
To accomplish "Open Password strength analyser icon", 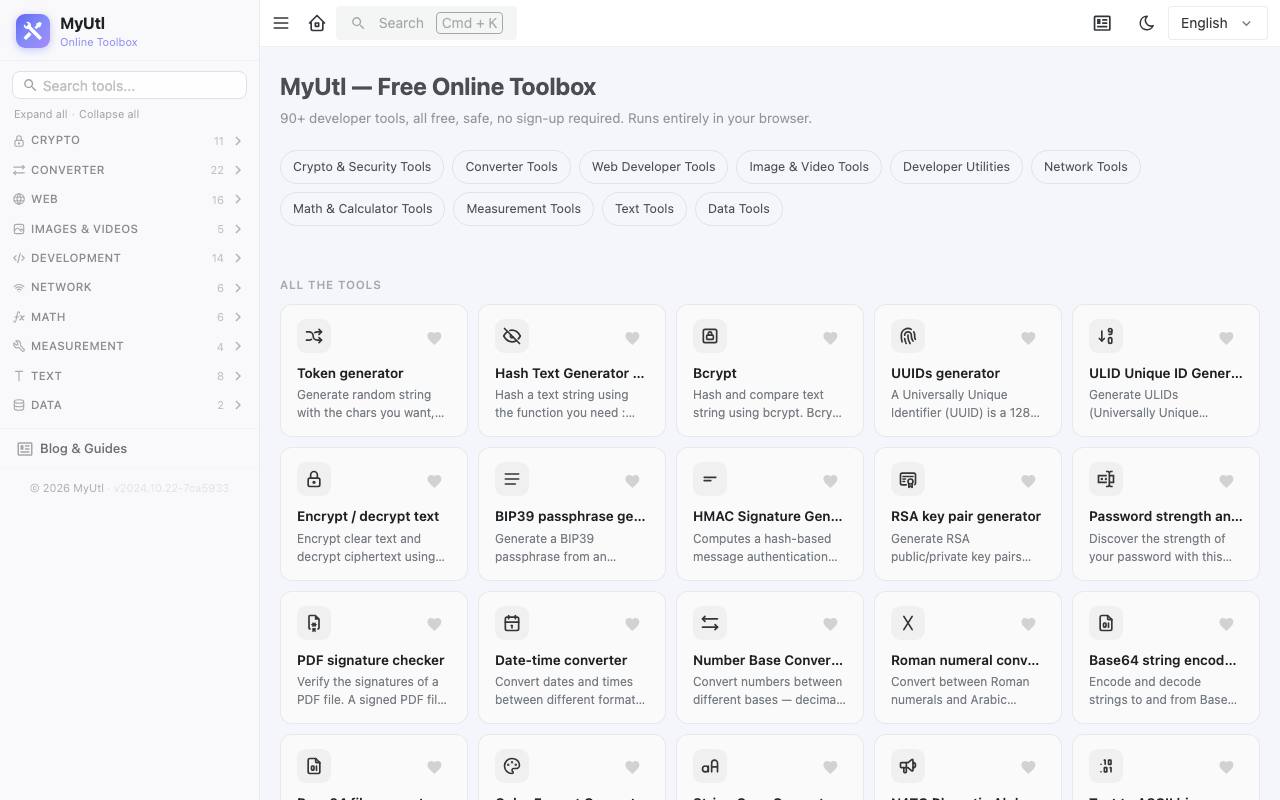I will (1106, 479).
